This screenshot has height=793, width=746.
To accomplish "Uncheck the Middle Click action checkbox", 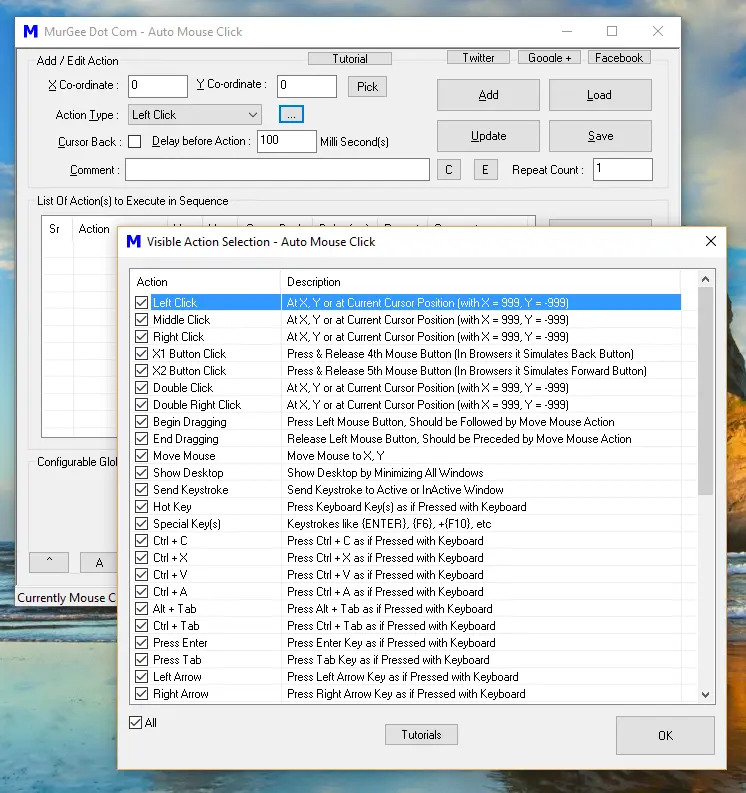I will point(141,320).
